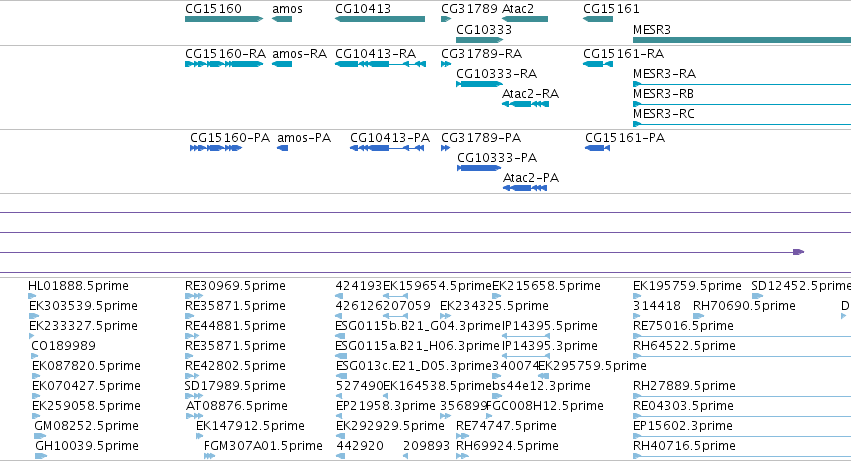Click the CG10333-PA protein label
Viewport: 851px width, 461px height.
click(497, 158)
